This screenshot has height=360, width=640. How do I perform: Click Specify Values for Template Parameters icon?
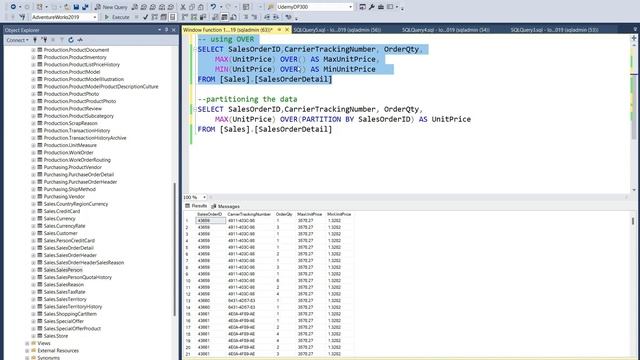coord(288,17)
